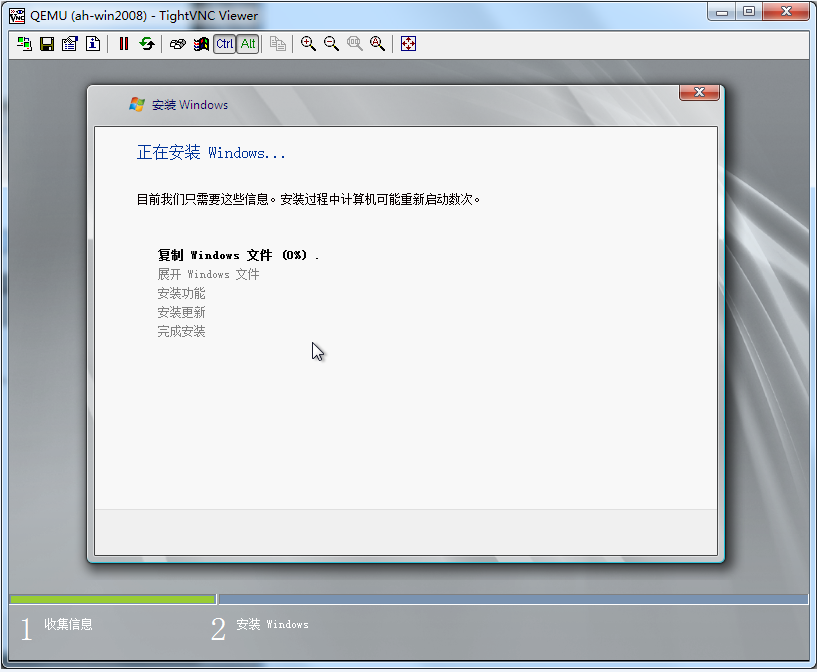The image size is (817, 672).
Task: Refresh the remote screen
Action: (x=147, y=44)
